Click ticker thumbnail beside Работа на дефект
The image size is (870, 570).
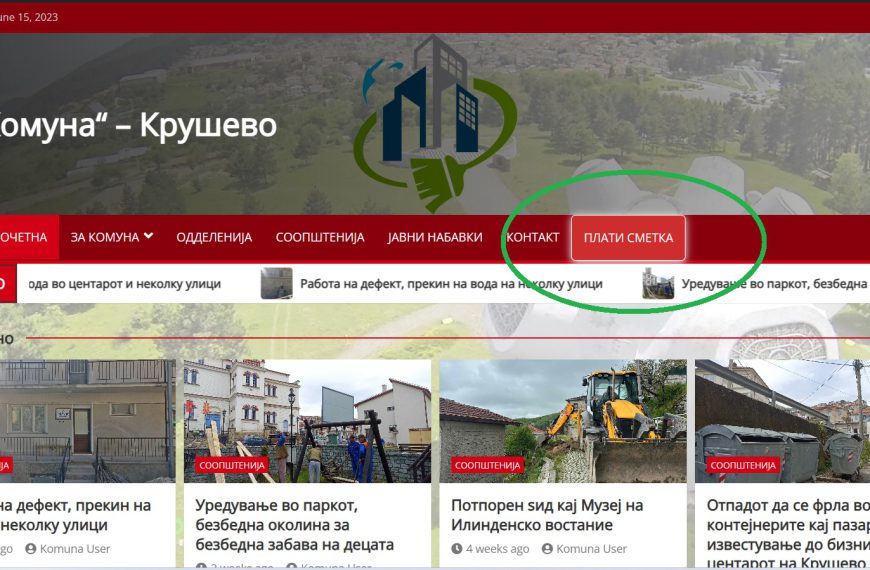click(277, 283)
